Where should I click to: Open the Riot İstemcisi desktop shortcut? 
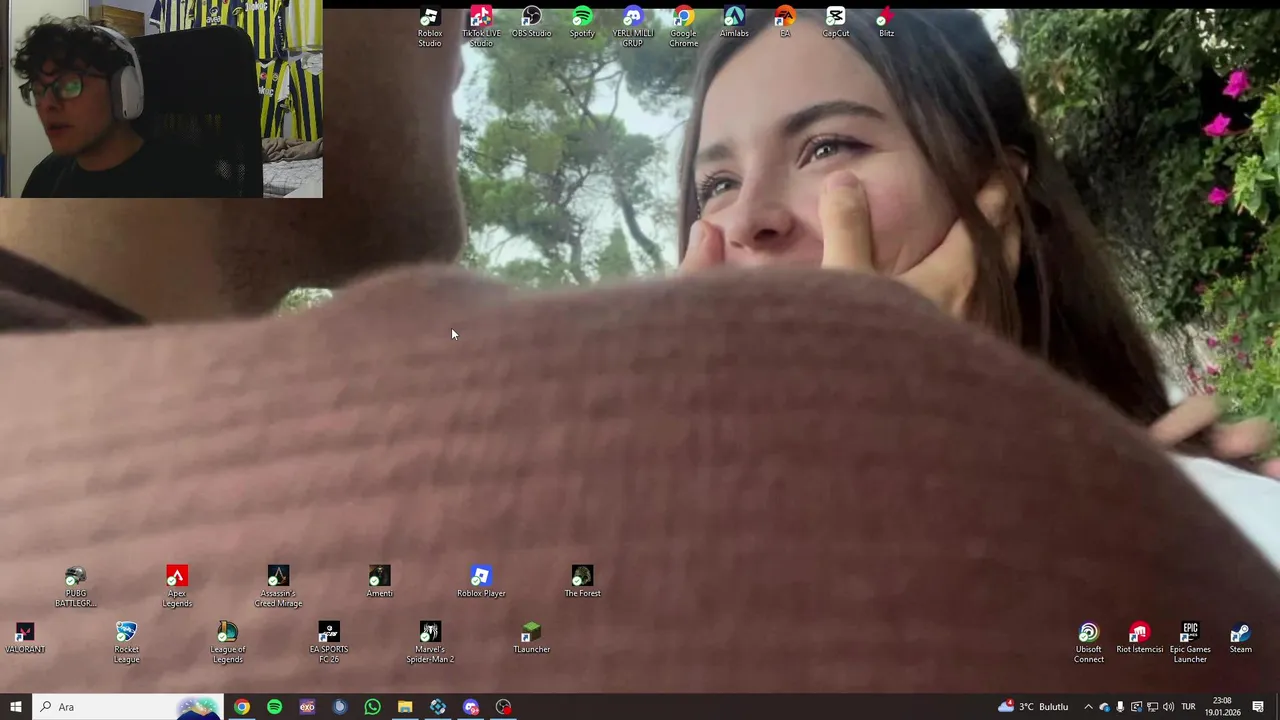click(x=1139, y=639)
